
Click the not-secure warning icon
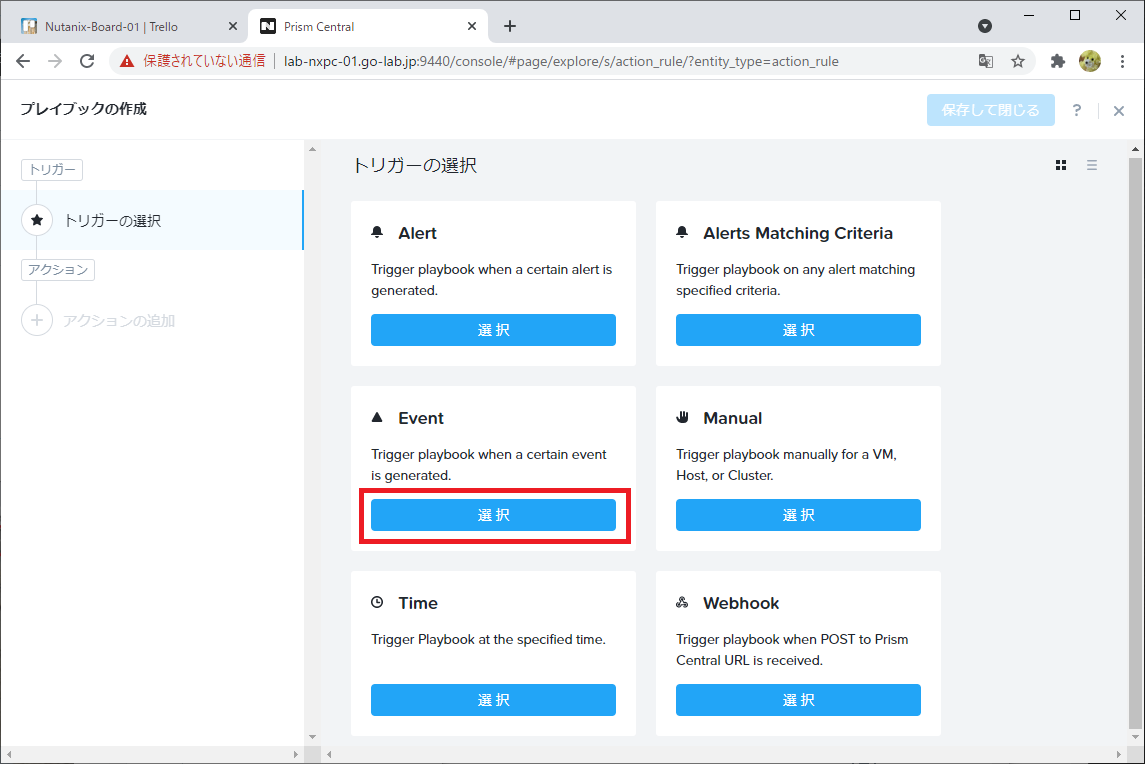(127, 61)
